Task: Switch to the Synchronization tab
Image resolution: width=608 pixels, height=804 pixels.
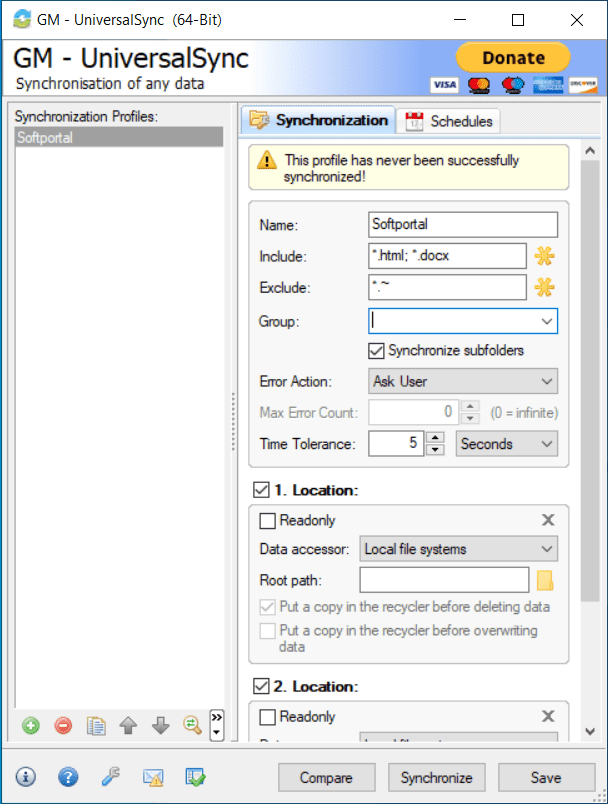Action: pos(318,120)
